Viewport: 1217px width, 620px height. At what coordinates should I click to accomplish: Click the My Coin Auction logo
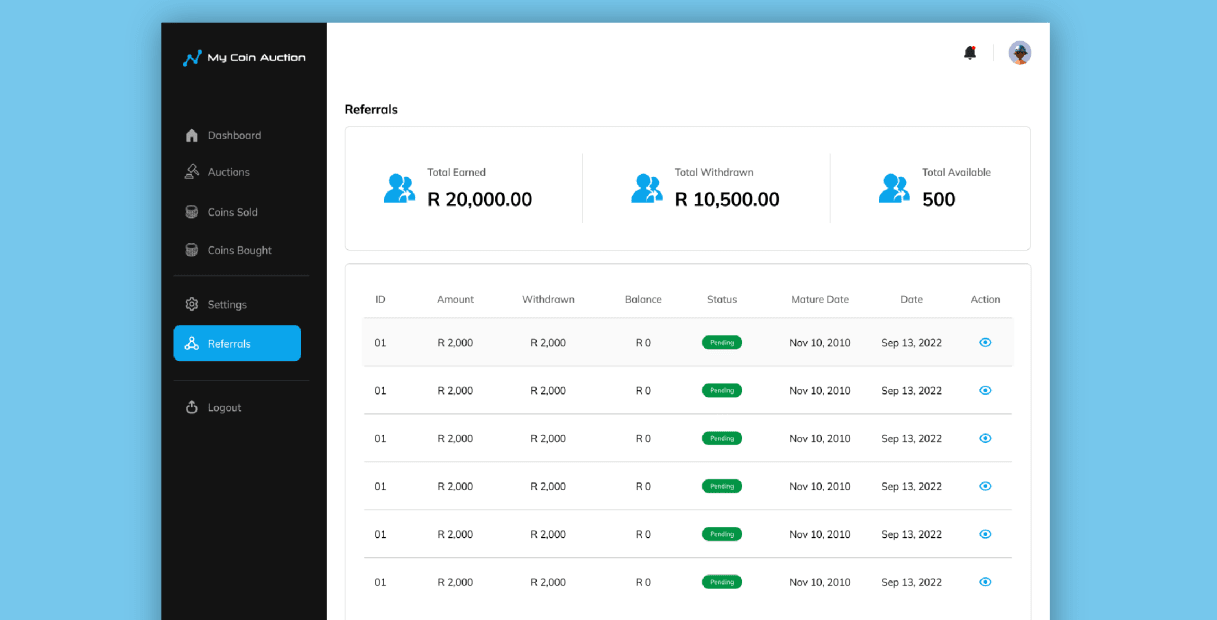[x=244, y=58]
